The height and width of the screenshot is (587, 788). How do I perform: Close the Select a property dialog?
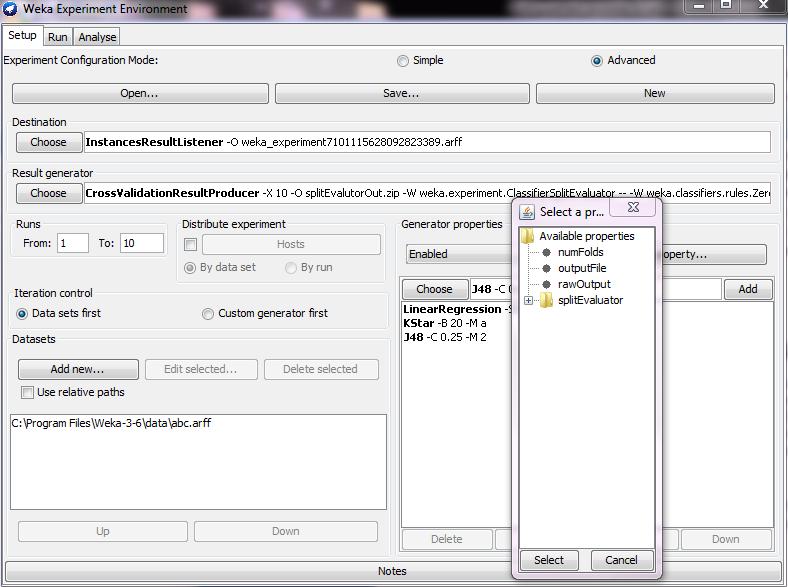[x=633, y=207]
